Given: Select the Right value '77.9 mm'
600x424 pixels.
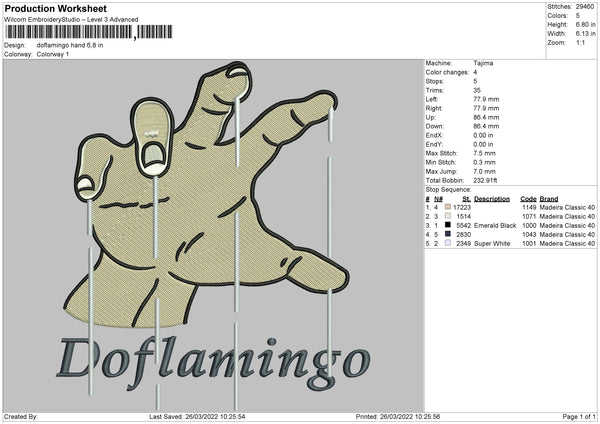Looking at the screenshot, I should [x=486, y=108].
